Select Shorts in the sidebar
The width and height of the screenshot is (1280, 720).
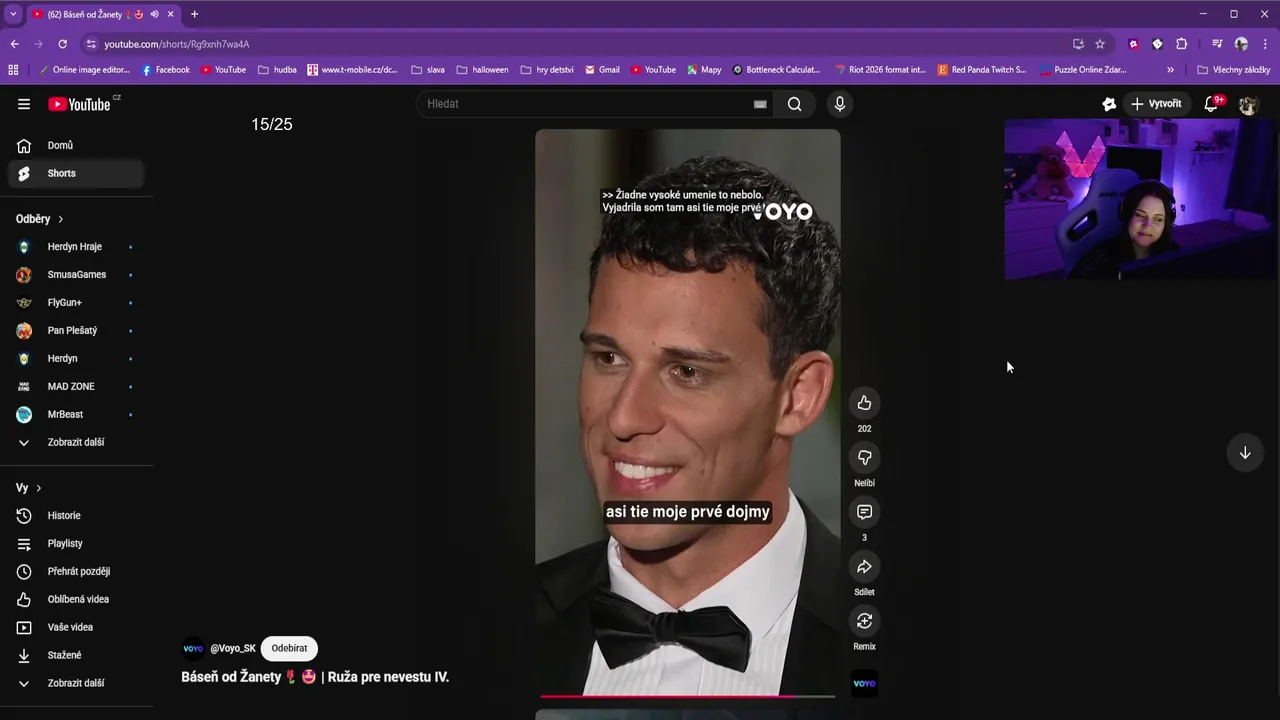76,173
